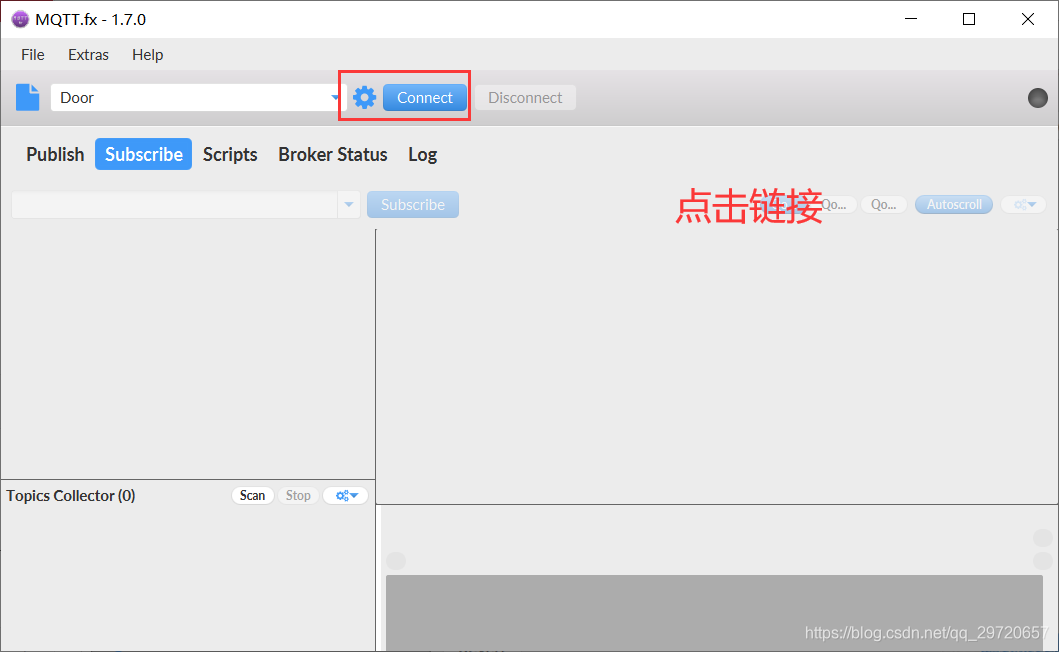This screenshot has height=652, width=1059.
Task: Open the File menu
Action: (x=32, y=55)
